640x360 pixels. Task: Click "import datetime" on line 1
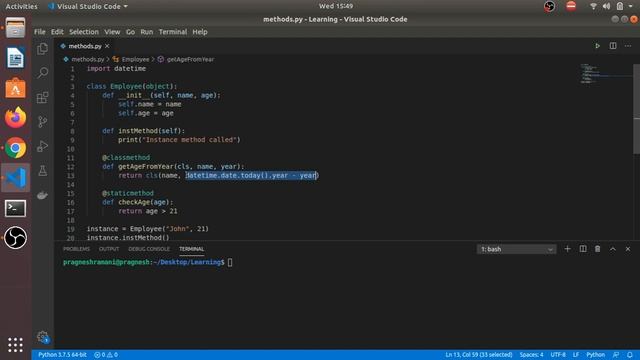[116, 69]
